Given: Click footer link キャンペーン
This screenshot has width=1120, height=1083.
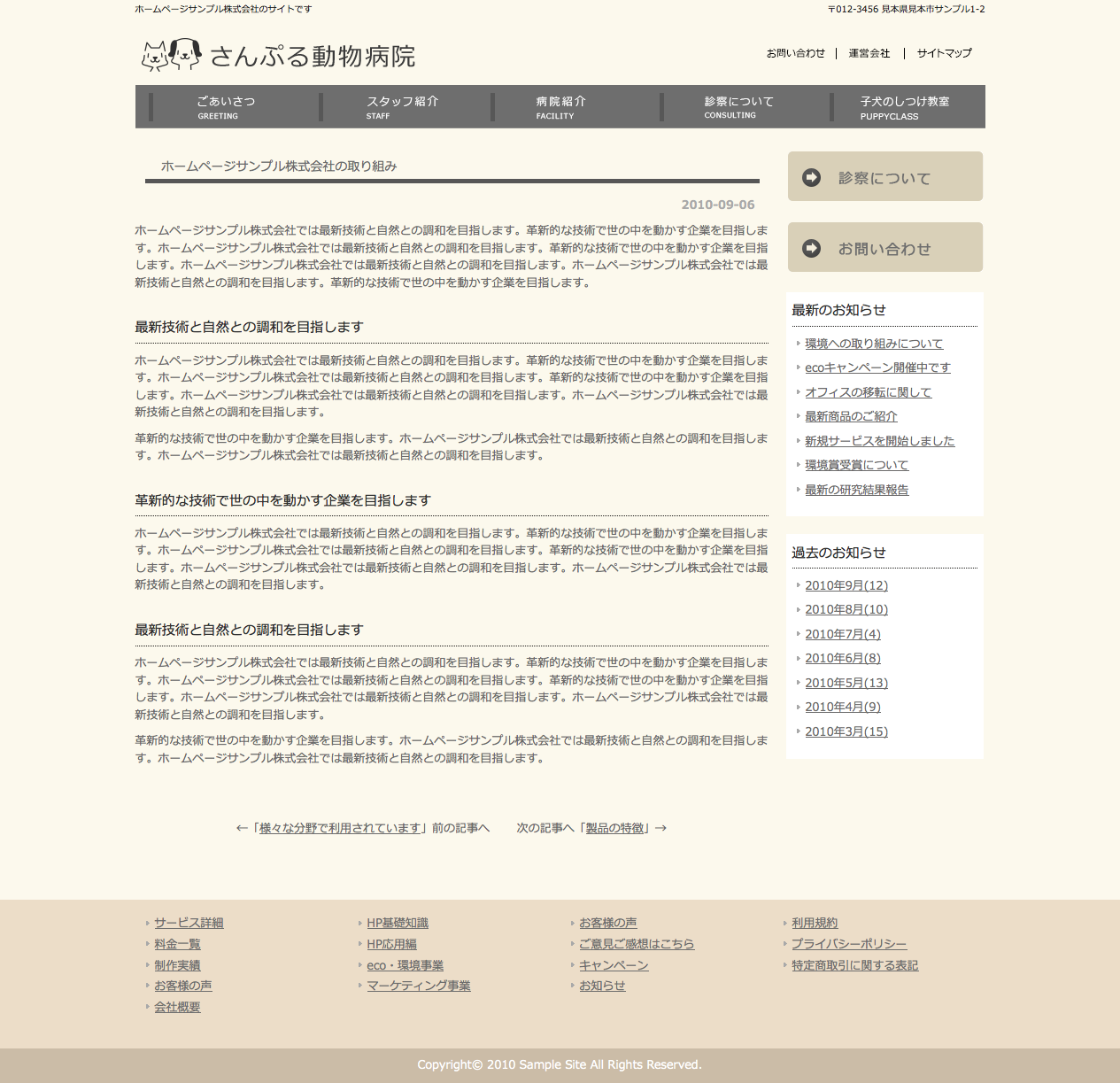Looking at the screenshot, I should 614,965.
